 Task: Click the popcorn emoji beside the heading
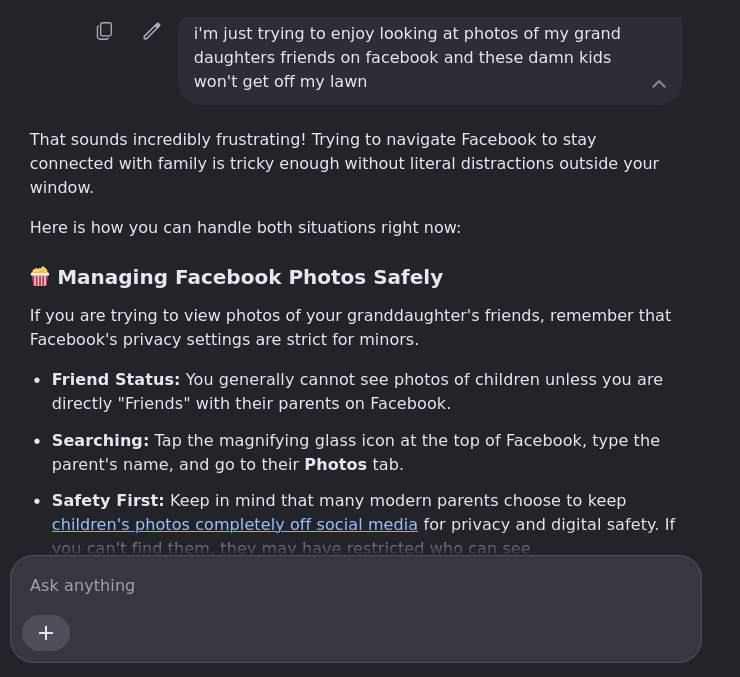click(x=40, y=277)
